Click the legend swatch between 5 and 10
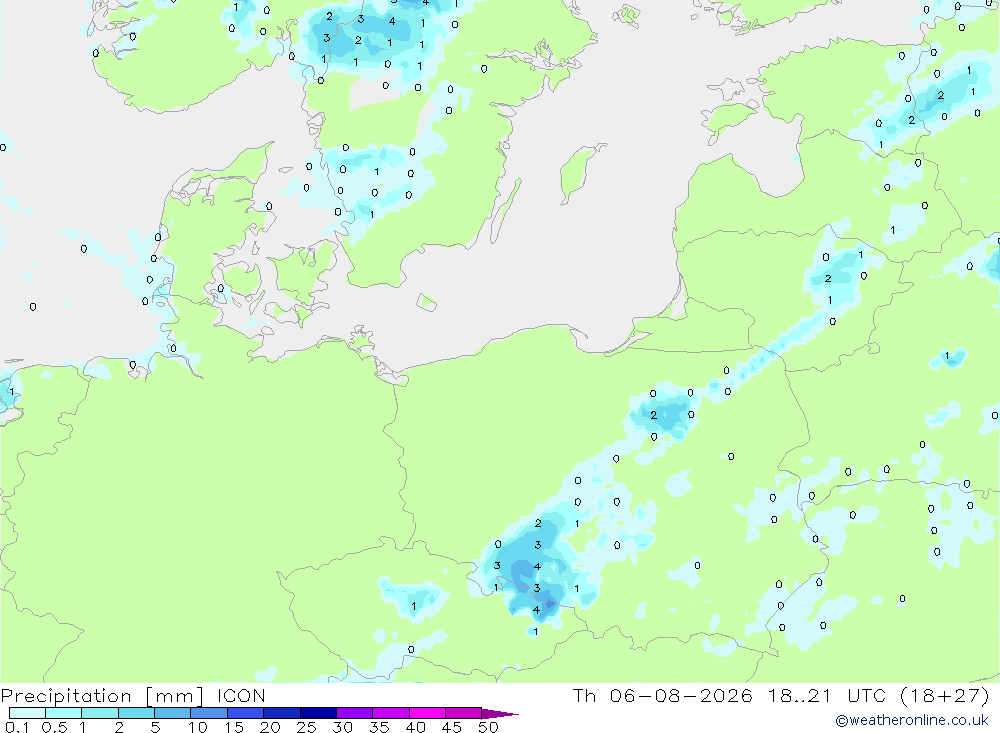Screen dimensions: 1000x733 [x=173, y=713]
